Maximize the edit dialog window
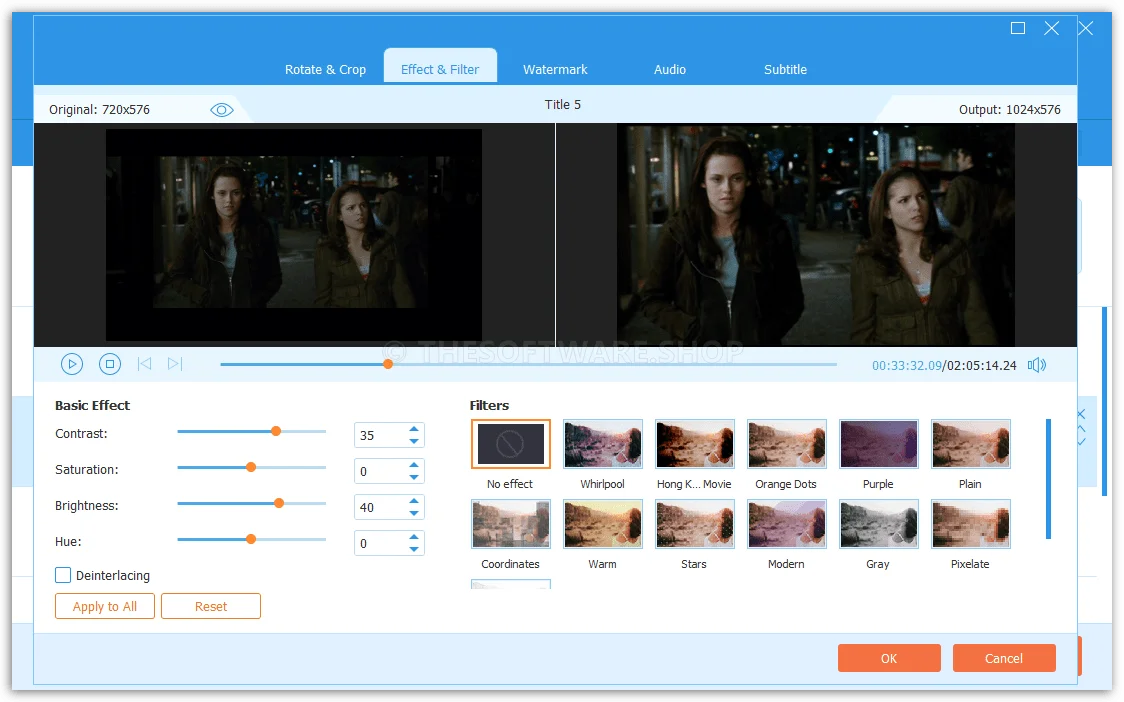 [1018, 28]
